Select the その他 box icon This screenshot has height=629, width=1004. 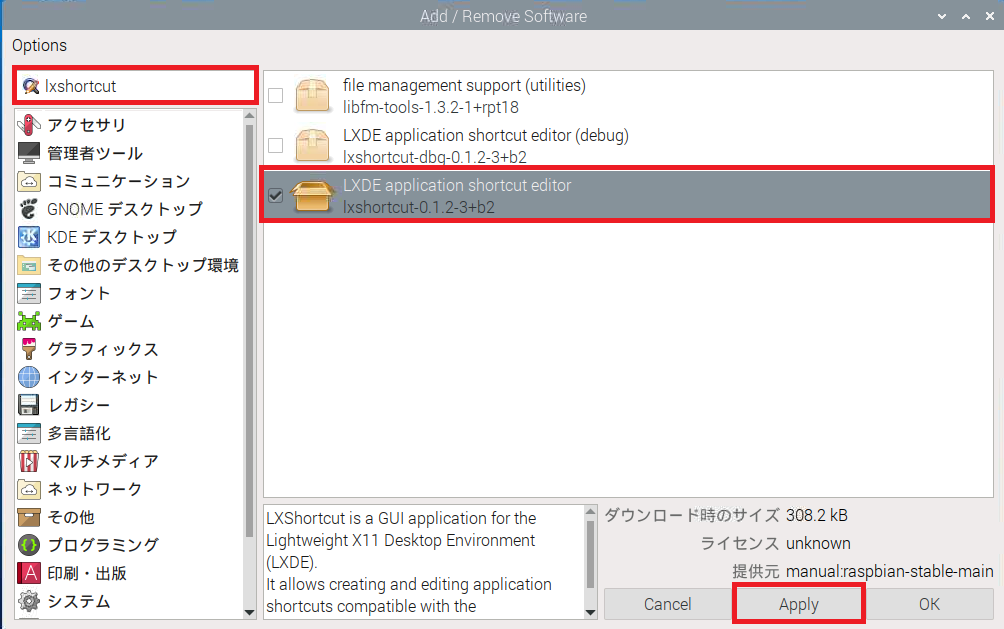click(x=29, y=517)
